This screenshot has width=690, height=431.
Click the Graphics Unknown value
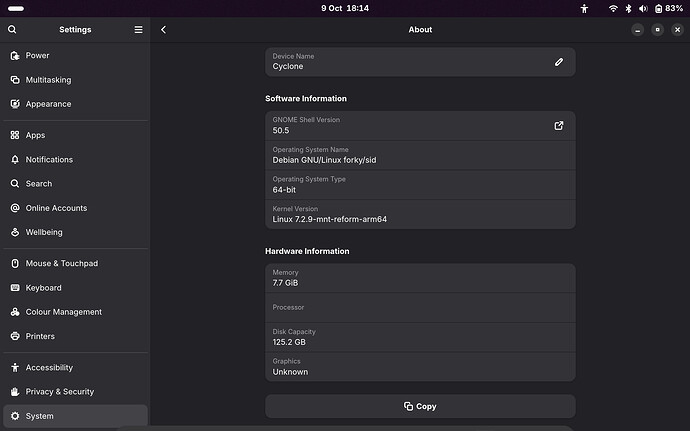coord(290,372)
